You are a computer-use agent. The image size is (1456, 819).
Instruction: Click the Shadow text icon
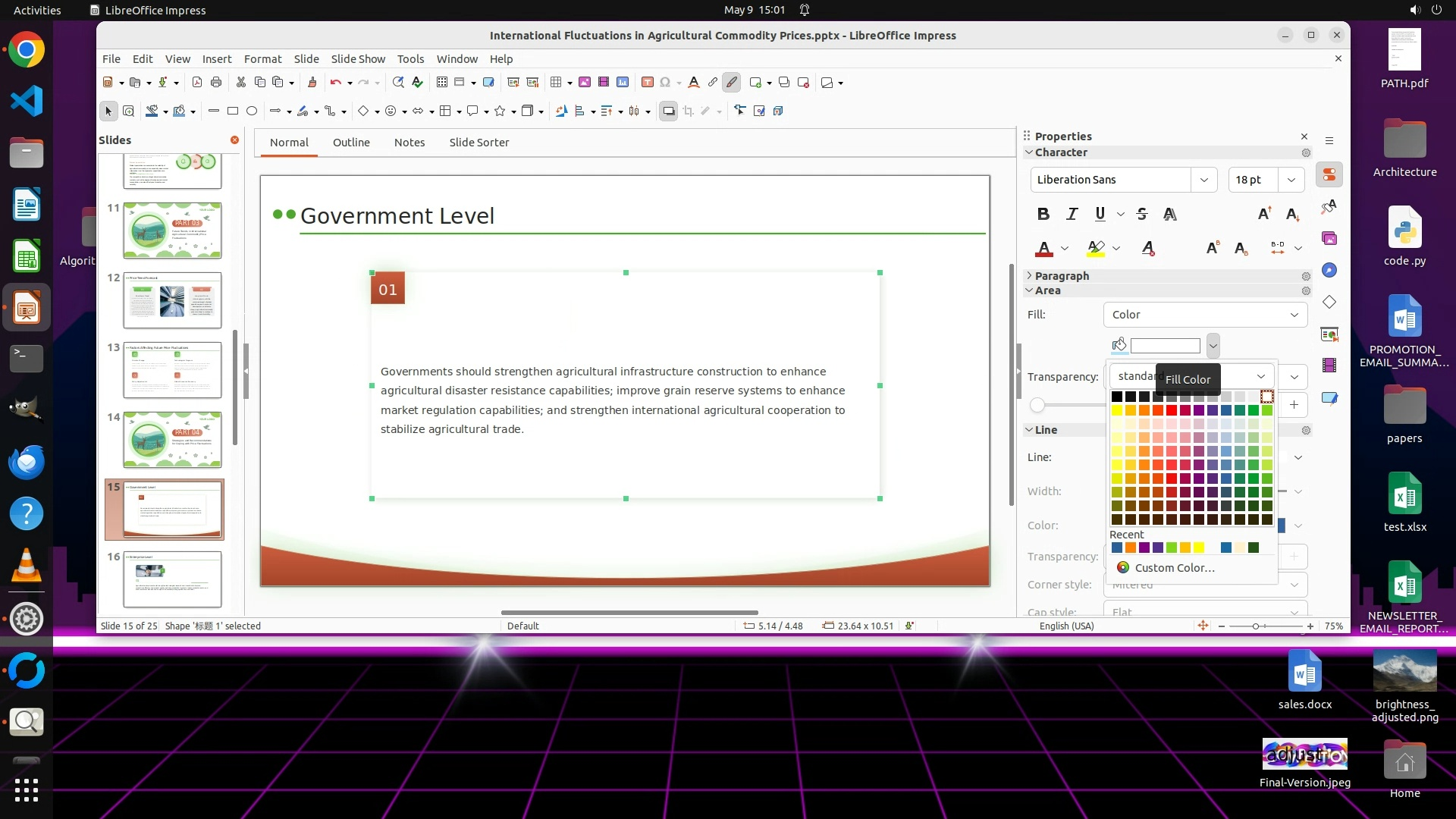pos(1170,214)
